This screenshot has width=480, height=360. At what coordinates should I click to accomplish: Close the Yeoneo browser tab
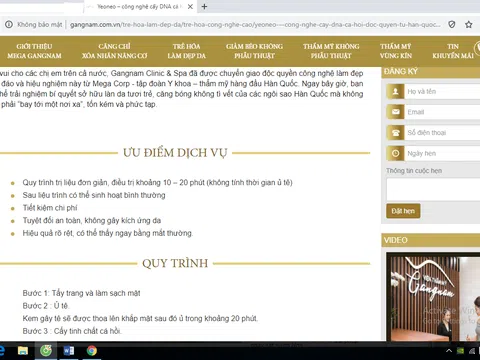pyautogui.click(x=190, y=7)
